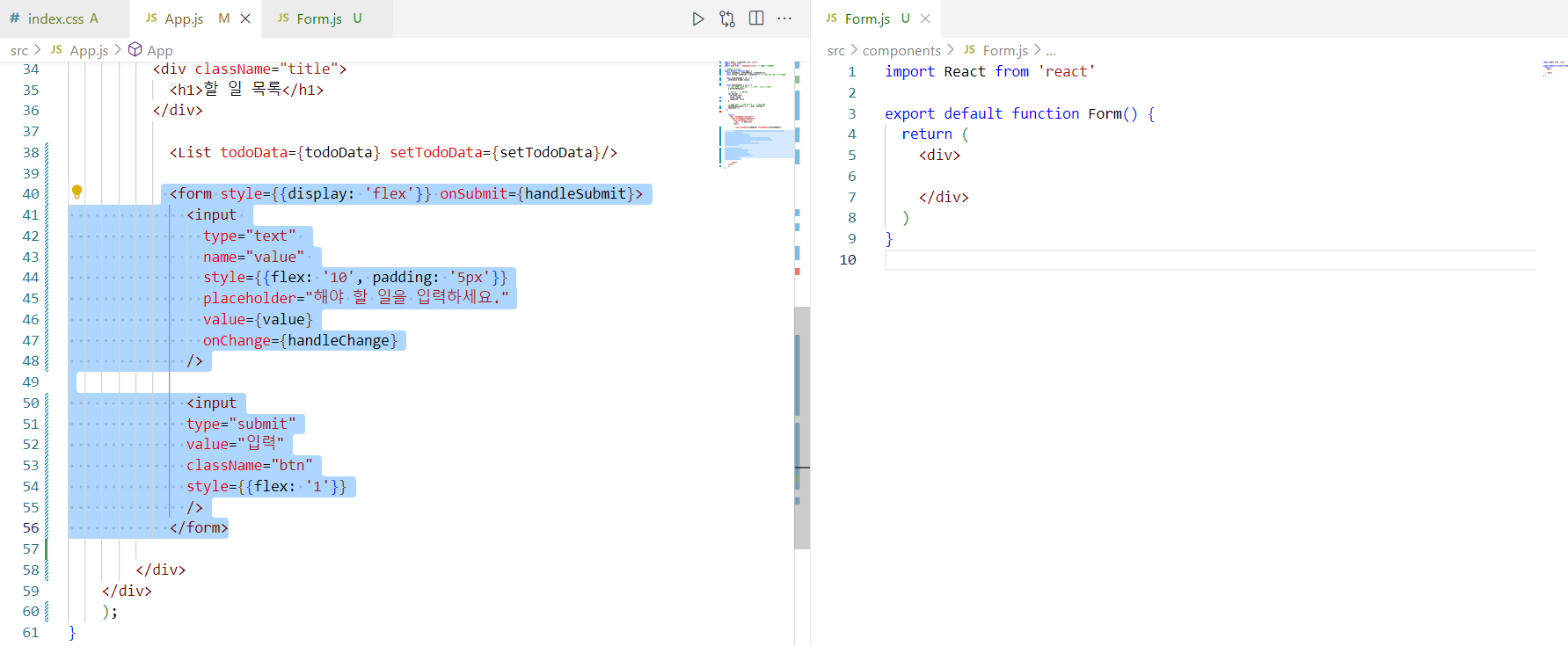Click closing </div> on line 7 of Form.js
Screen dimensions: 1568x646
click(944, 197)
